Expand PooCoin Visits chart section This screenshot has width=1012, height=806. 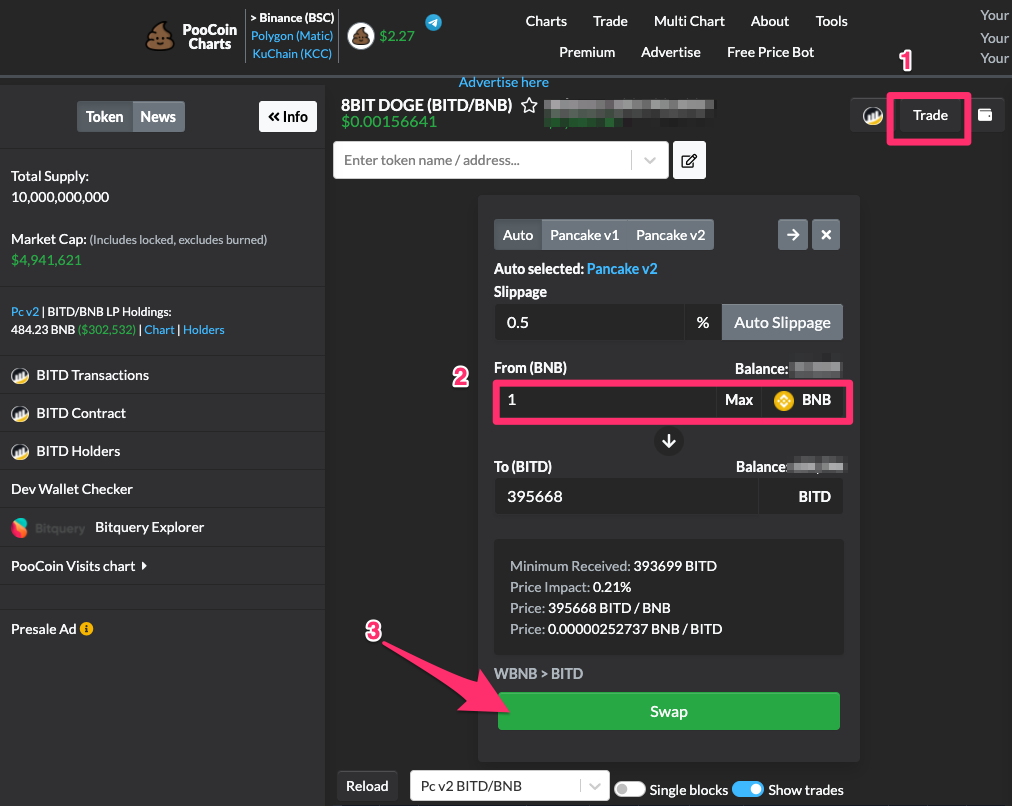(x=79, y=566)
